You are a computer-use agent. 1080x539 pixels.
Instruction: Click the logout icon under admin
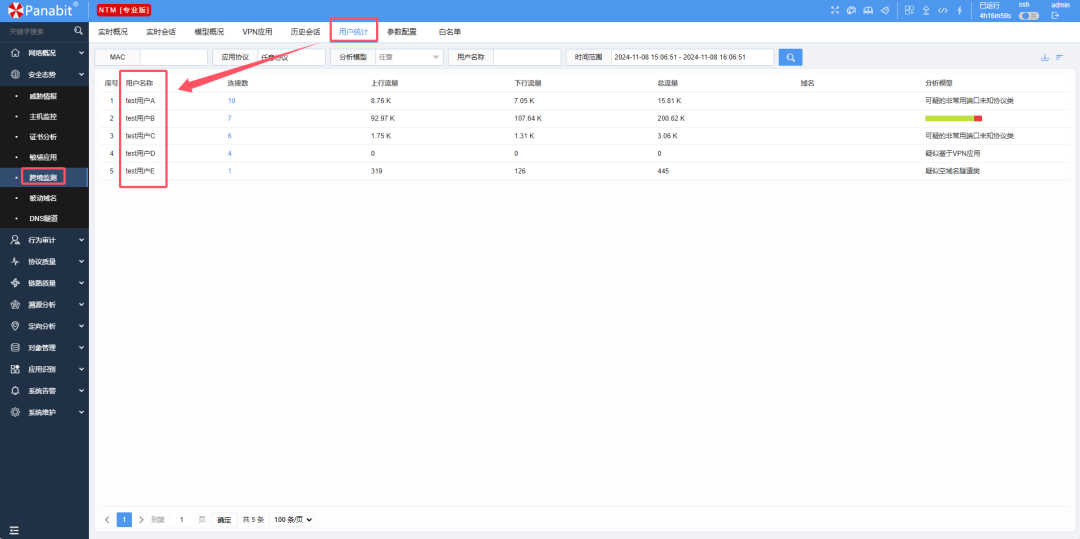(1055, 15)
